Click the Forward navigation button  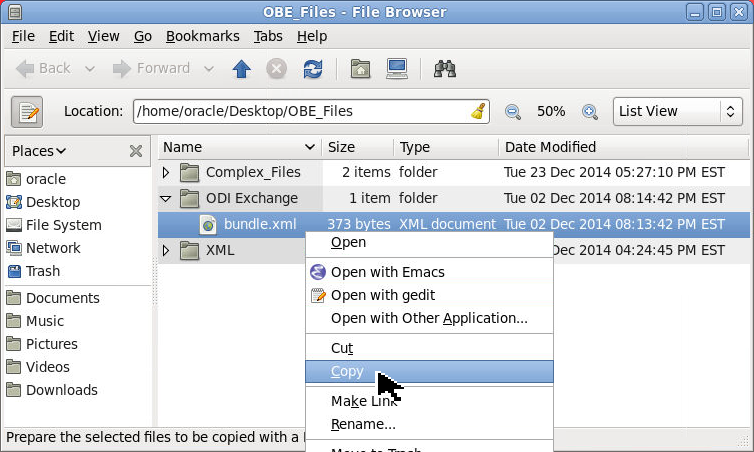tap(151, 69)
